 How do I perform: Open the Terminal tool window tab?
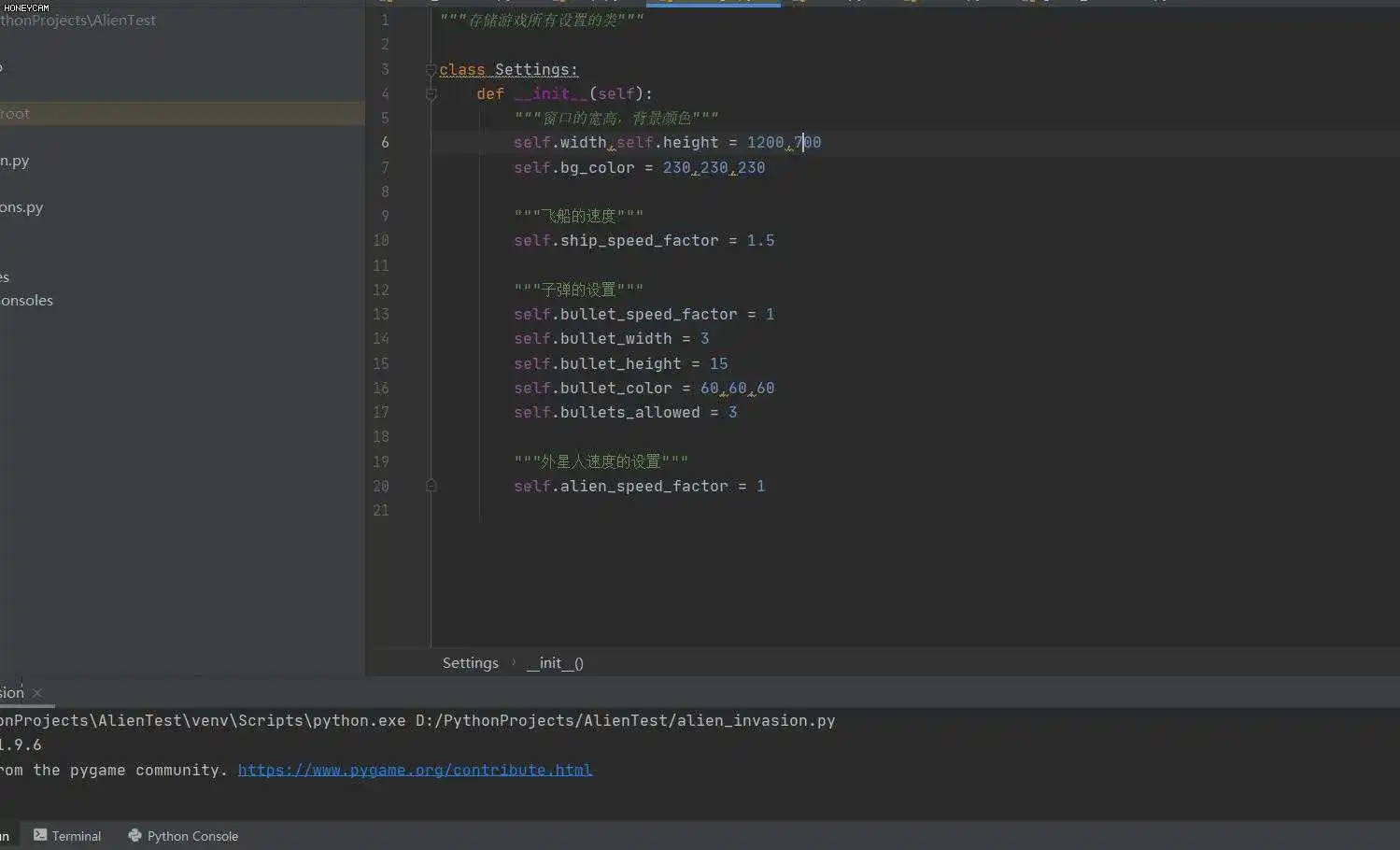coord(67,836)
